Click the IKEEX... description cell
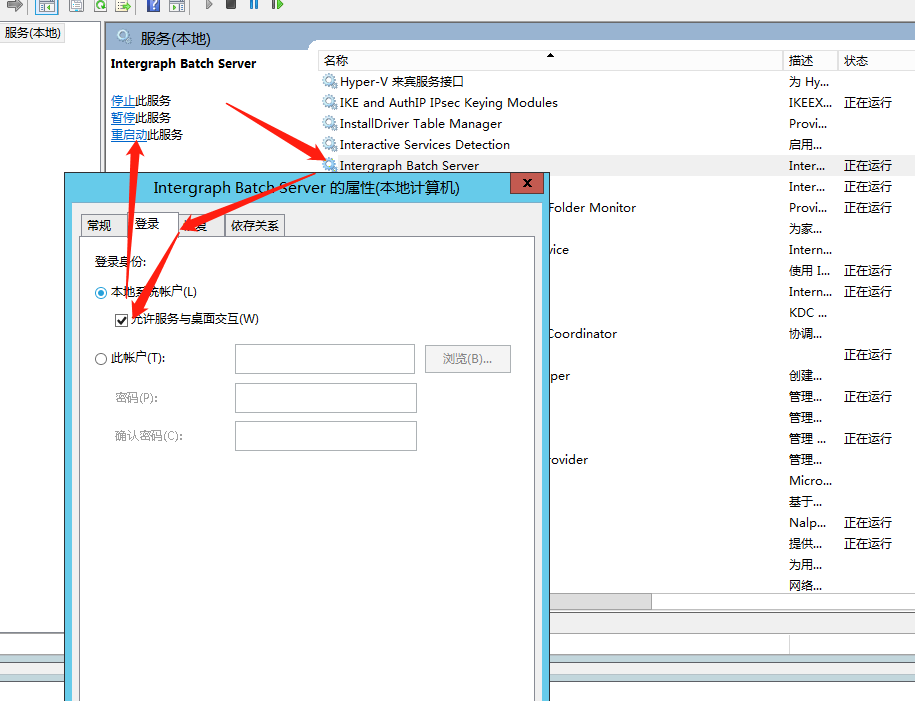 pos(810,103)
